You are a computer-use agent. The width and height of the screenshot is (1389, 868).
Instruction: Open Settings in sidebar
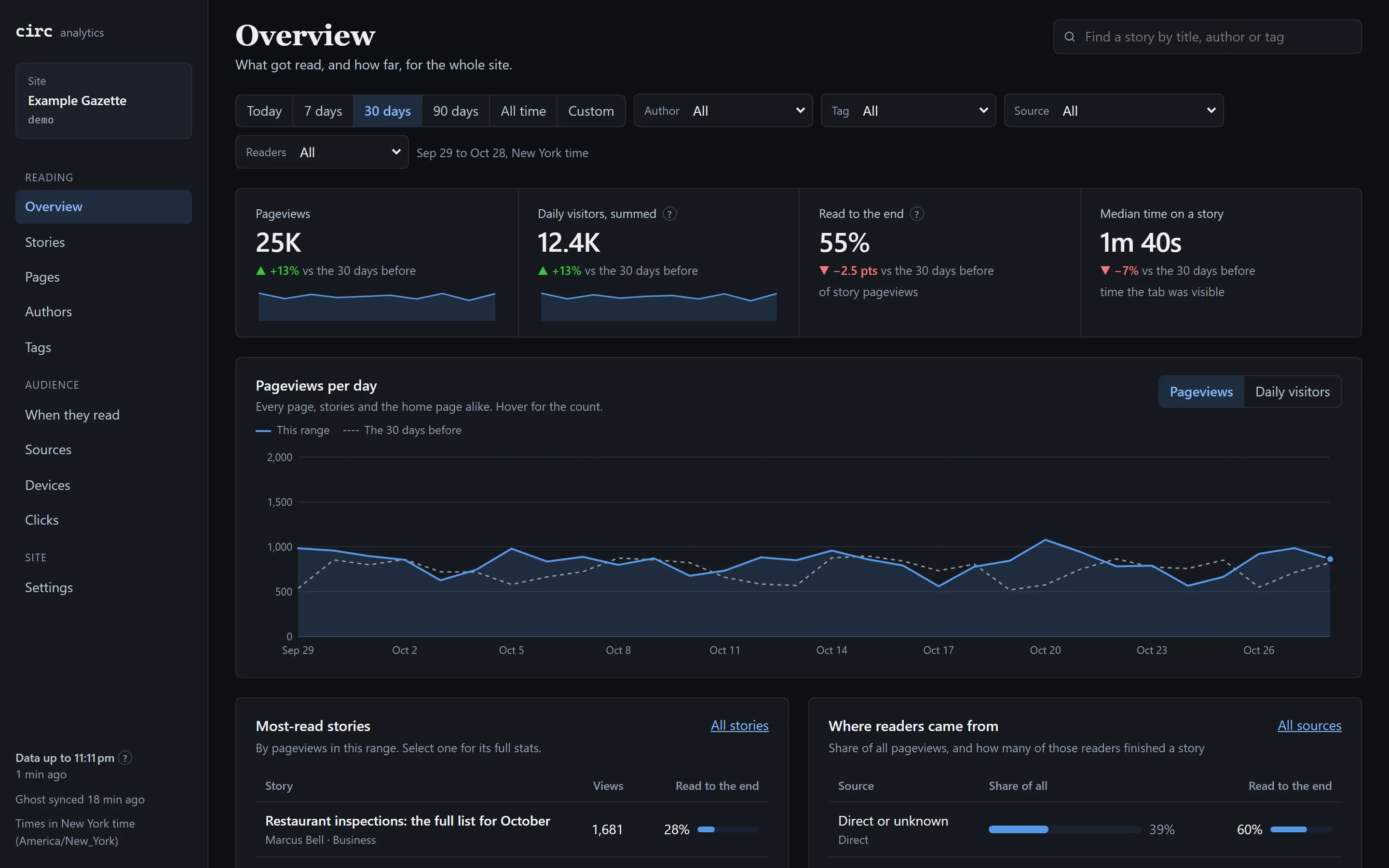tap(103, 587)
